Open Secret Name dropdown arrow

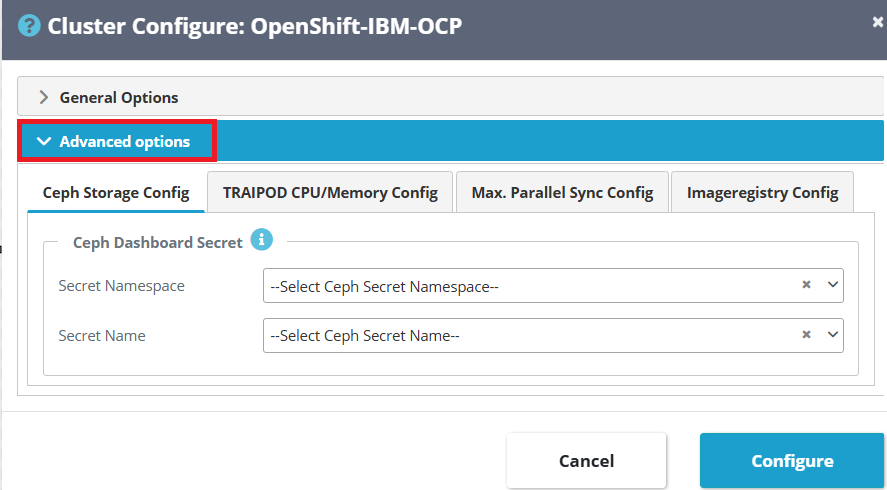[x=833, y=334]
